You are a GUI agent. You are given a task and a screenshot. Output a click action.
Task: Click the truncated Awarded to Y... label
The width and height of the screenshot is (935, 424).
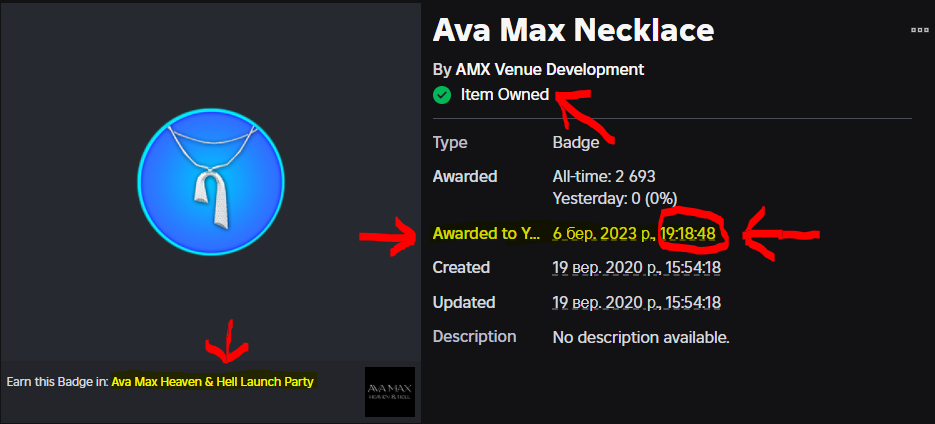(485, 234)
